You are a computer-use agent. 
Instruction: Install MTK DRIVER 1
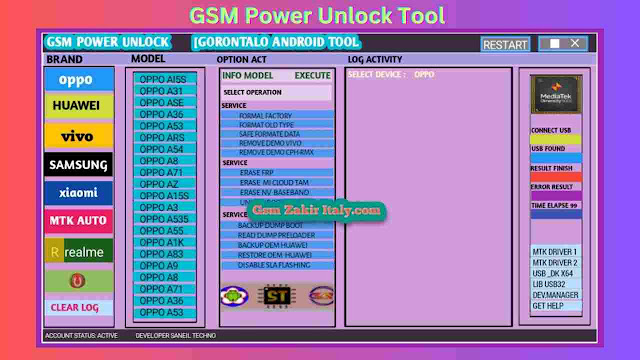click(x=556, y=252)
